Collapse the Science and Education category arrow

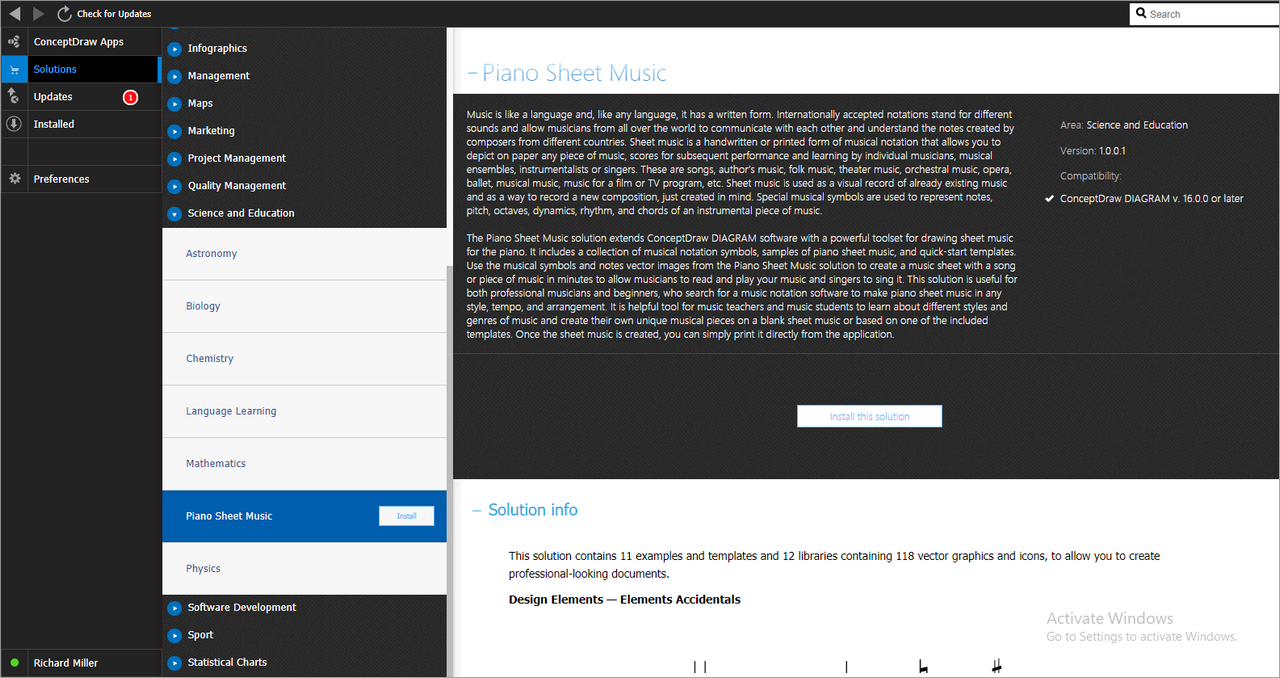tap(175, 213)
